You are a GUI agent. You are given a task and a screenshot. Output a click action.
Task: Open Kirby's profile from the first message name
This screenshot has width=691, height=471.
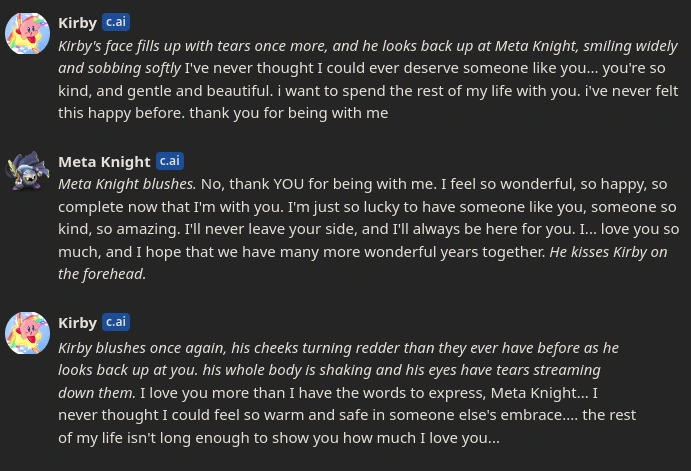[77, 22]
